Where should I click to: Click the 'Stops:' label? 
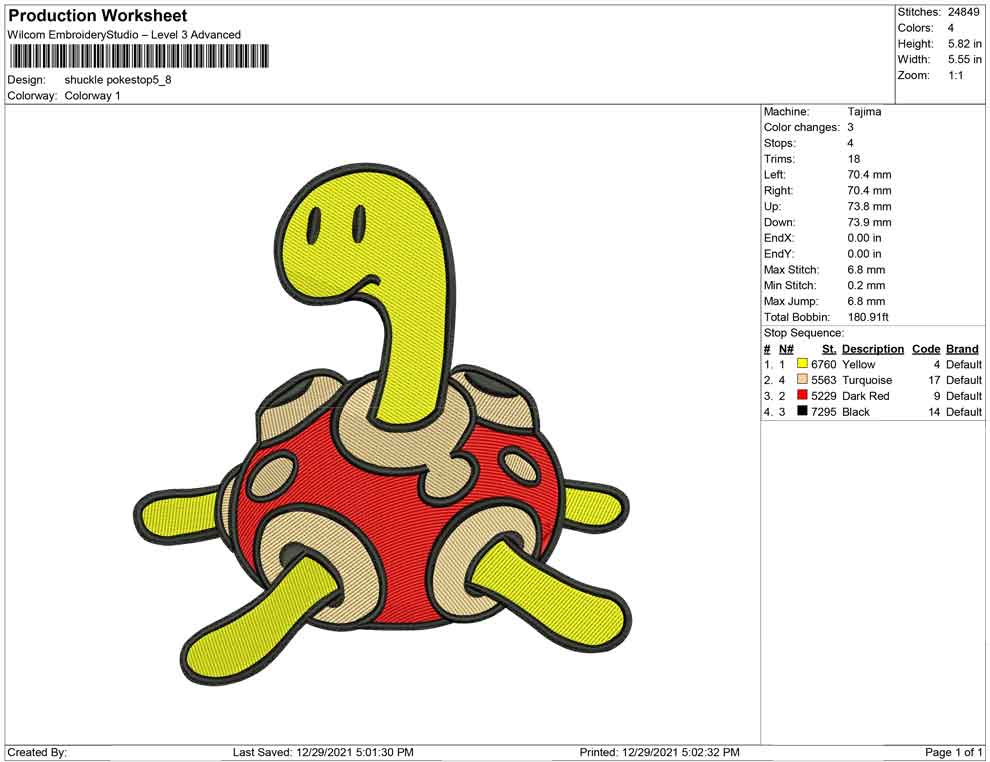pyautogui.click(x=780, y=143)
